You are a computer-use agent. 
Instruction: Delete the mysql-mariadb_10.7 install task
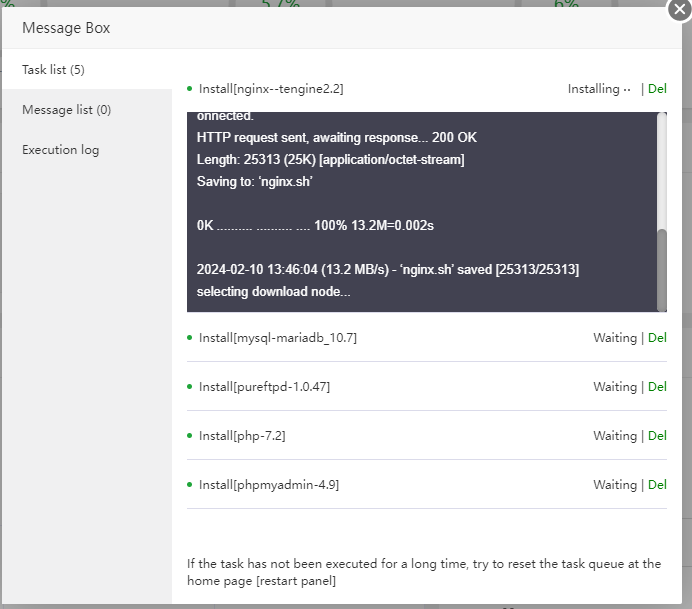click(657, 338)
